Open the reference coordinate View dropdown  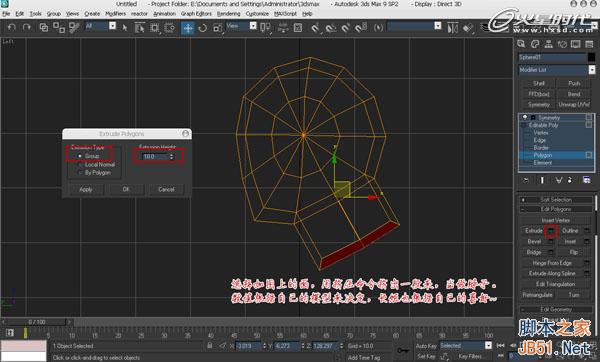click(241, 26)
